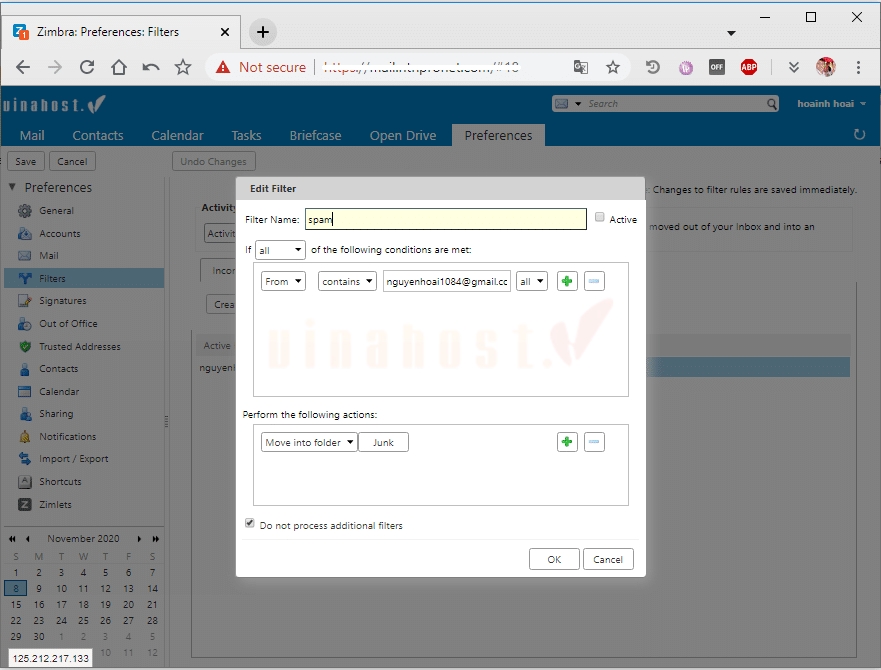Open the AdBlock Plus extension

click(x=748, y=67)
